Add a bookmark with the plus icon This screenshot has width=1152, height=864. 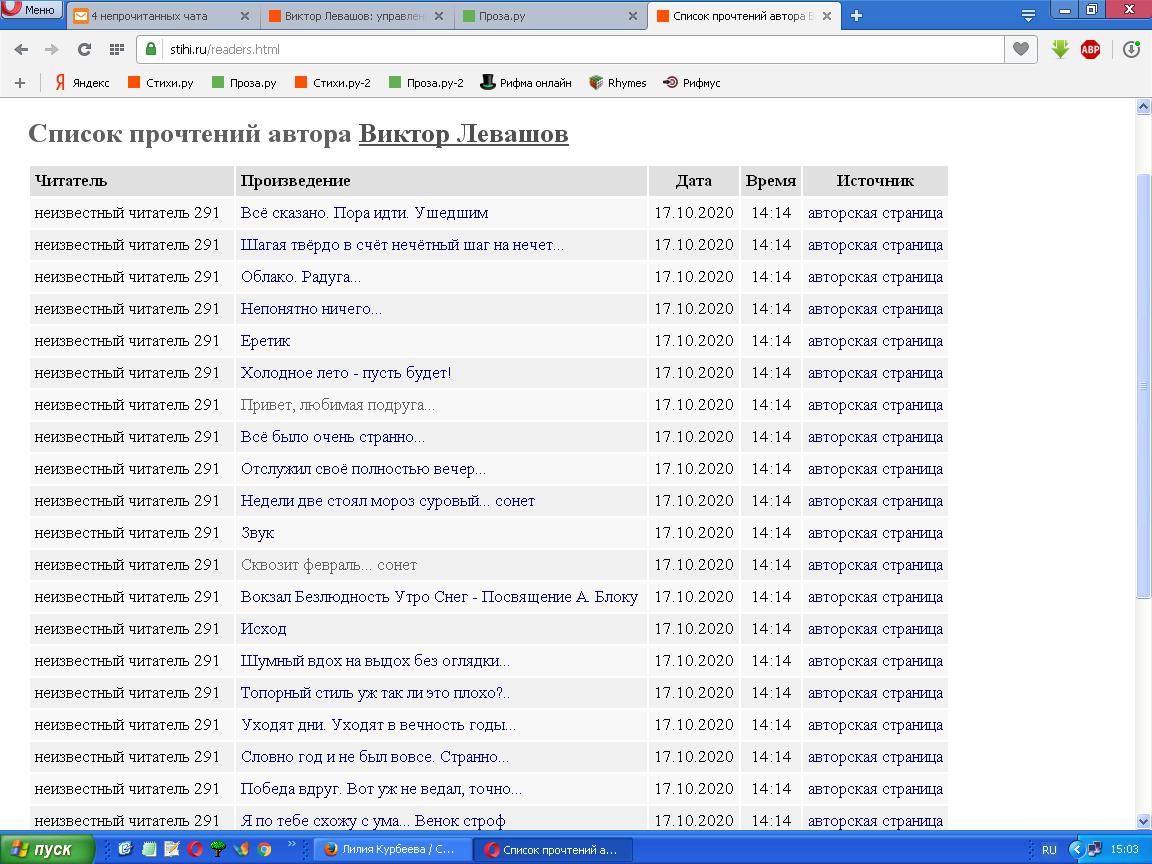(19, 83)
